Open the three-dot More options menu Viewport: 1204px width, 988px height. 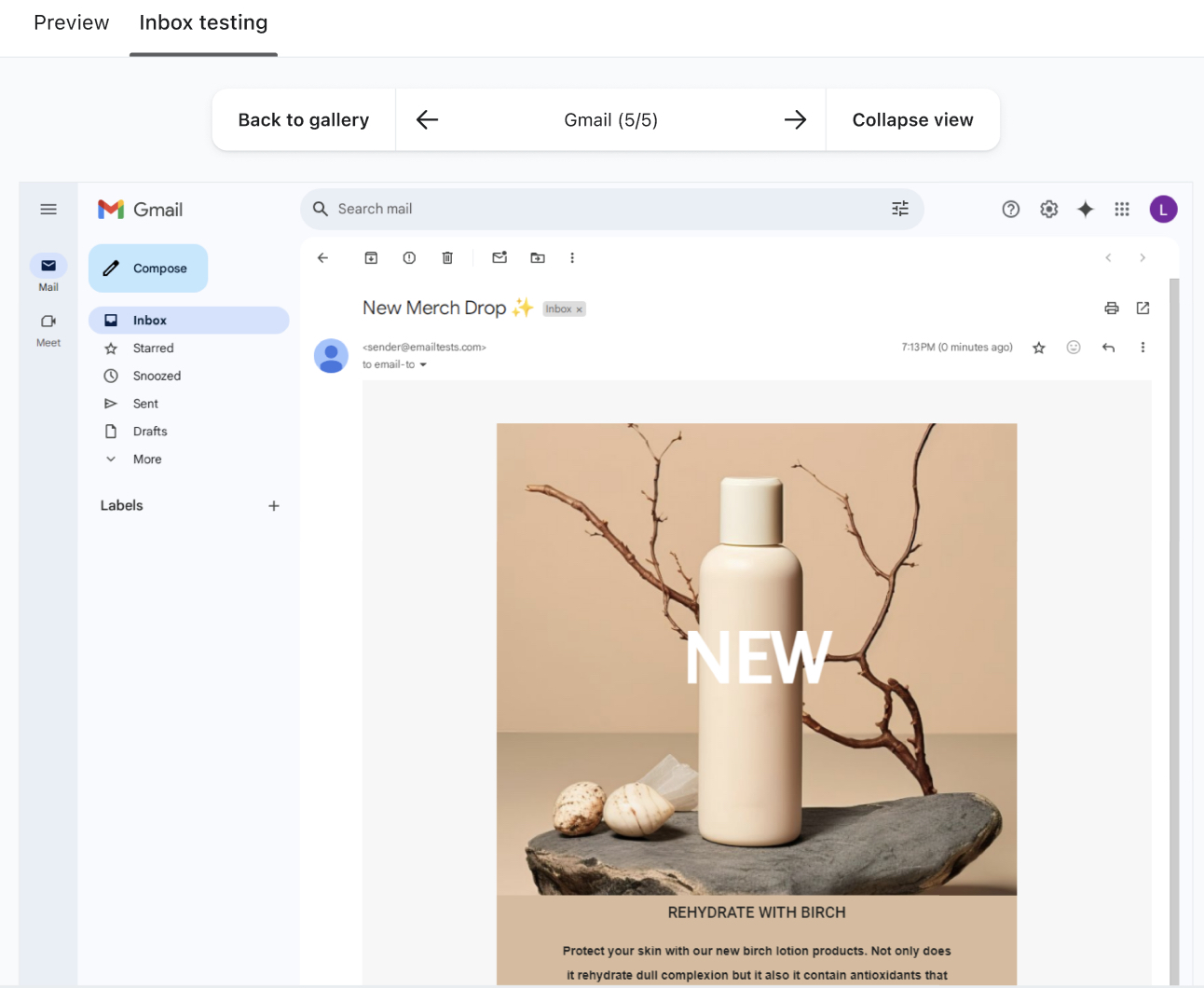pos(572,257)
